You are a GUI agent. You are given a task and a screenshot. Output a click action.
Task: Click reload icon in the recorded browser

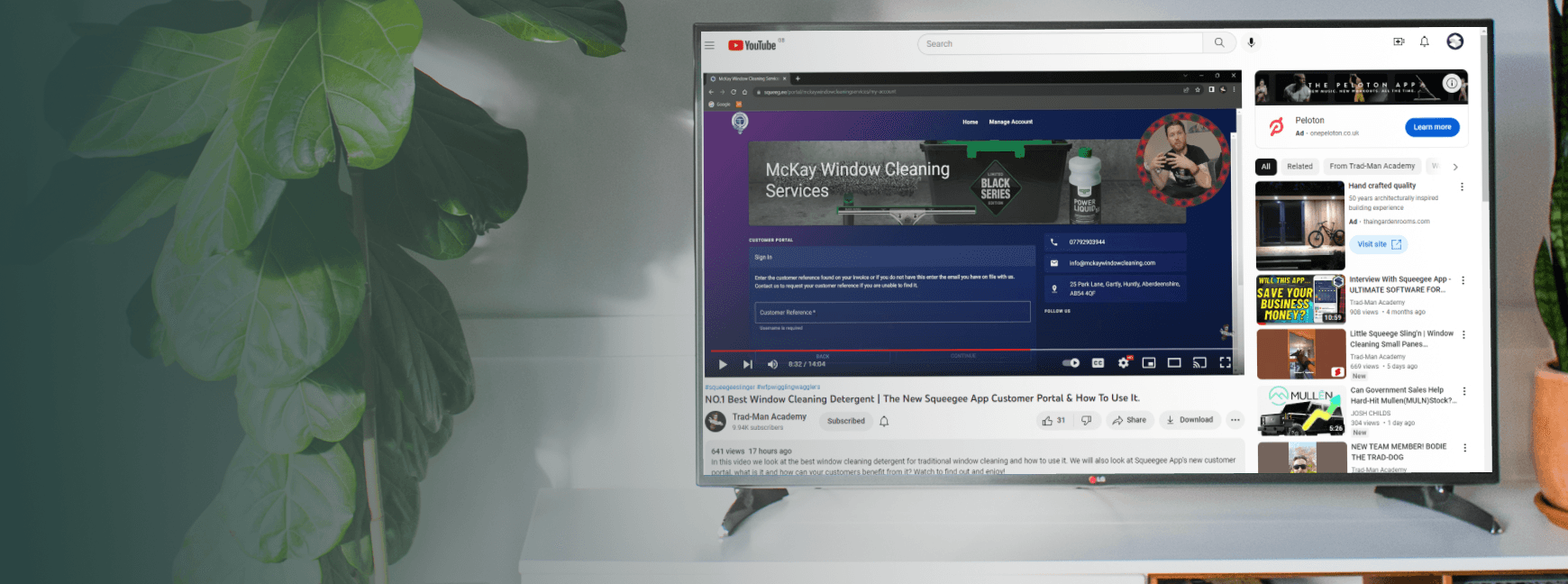click(x=733, y=91)
